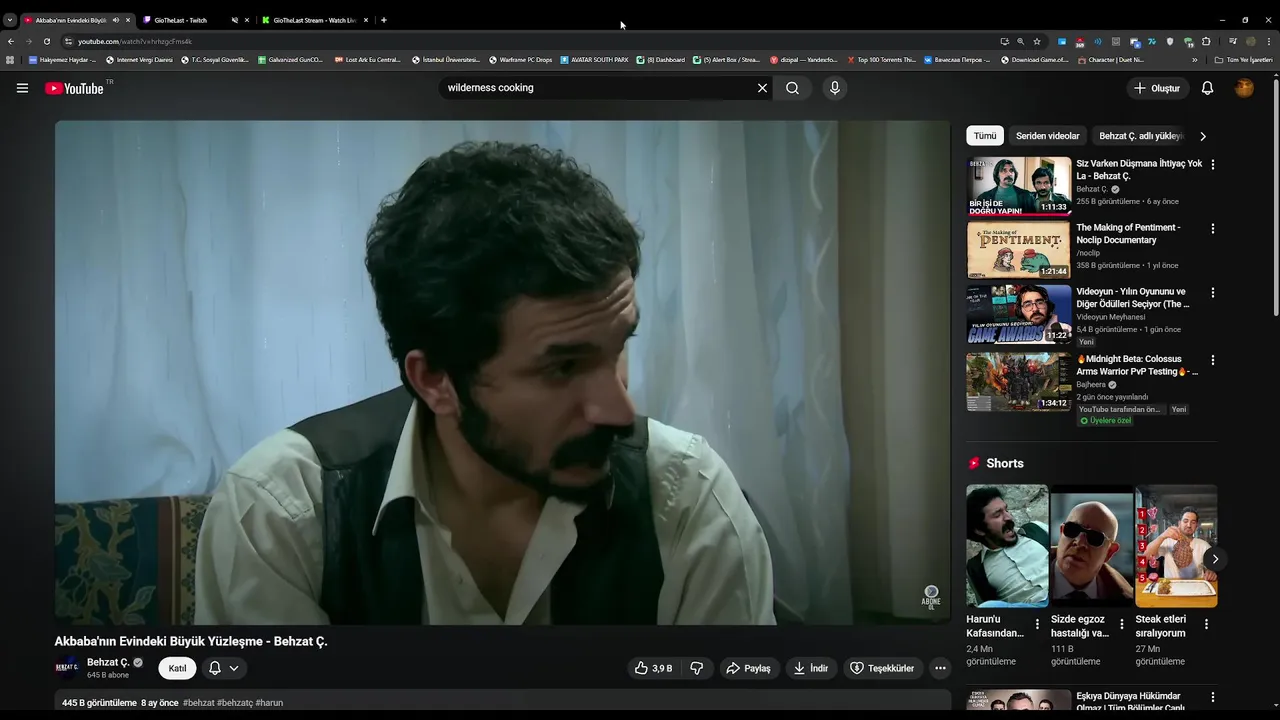The width and height of the screenshot is (1280, 720).
Task: Start voice search with the microphone
Action: tap(834, 88)
